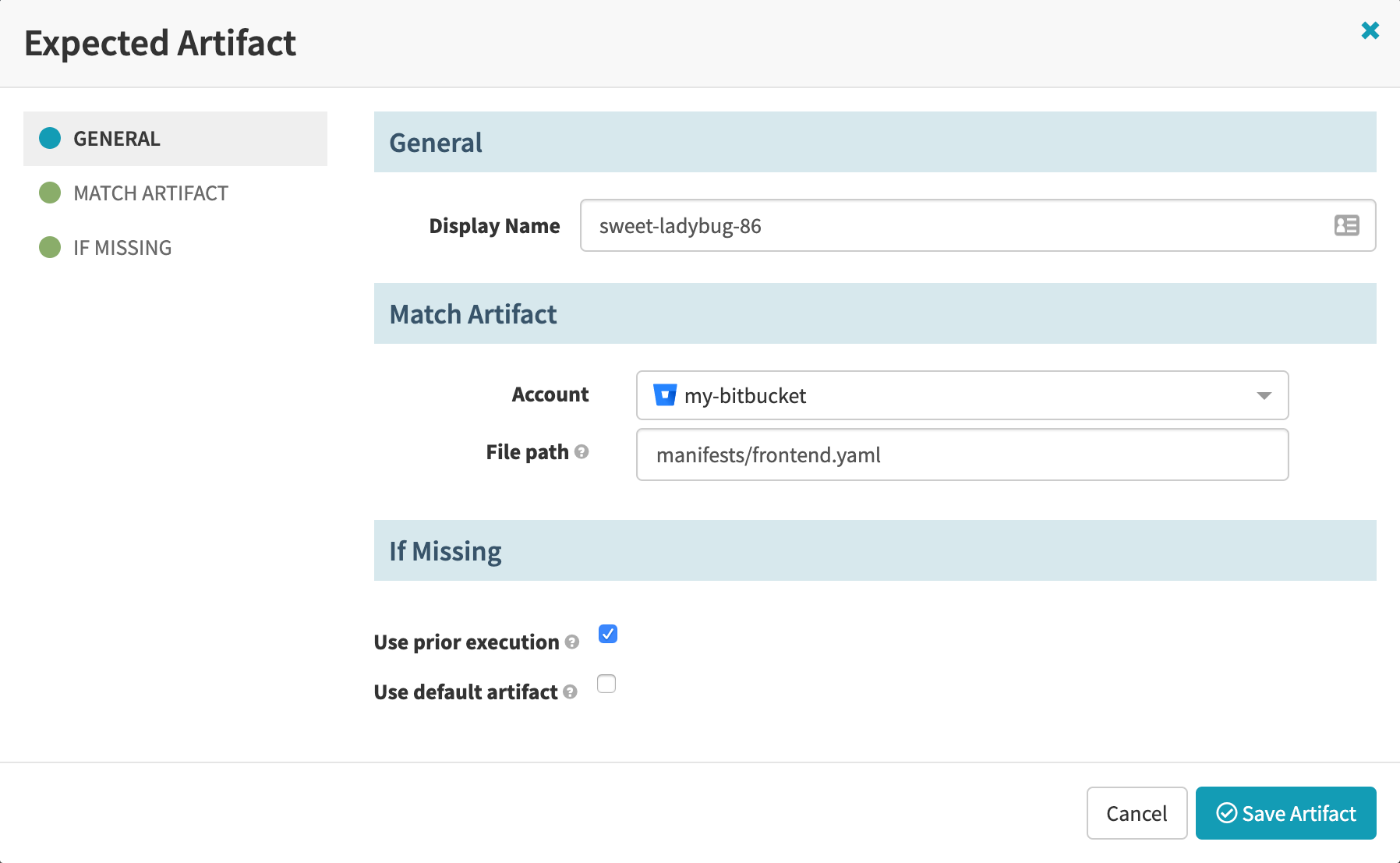Click the green status dot beside IF MISSING

[x=50, y=247]
